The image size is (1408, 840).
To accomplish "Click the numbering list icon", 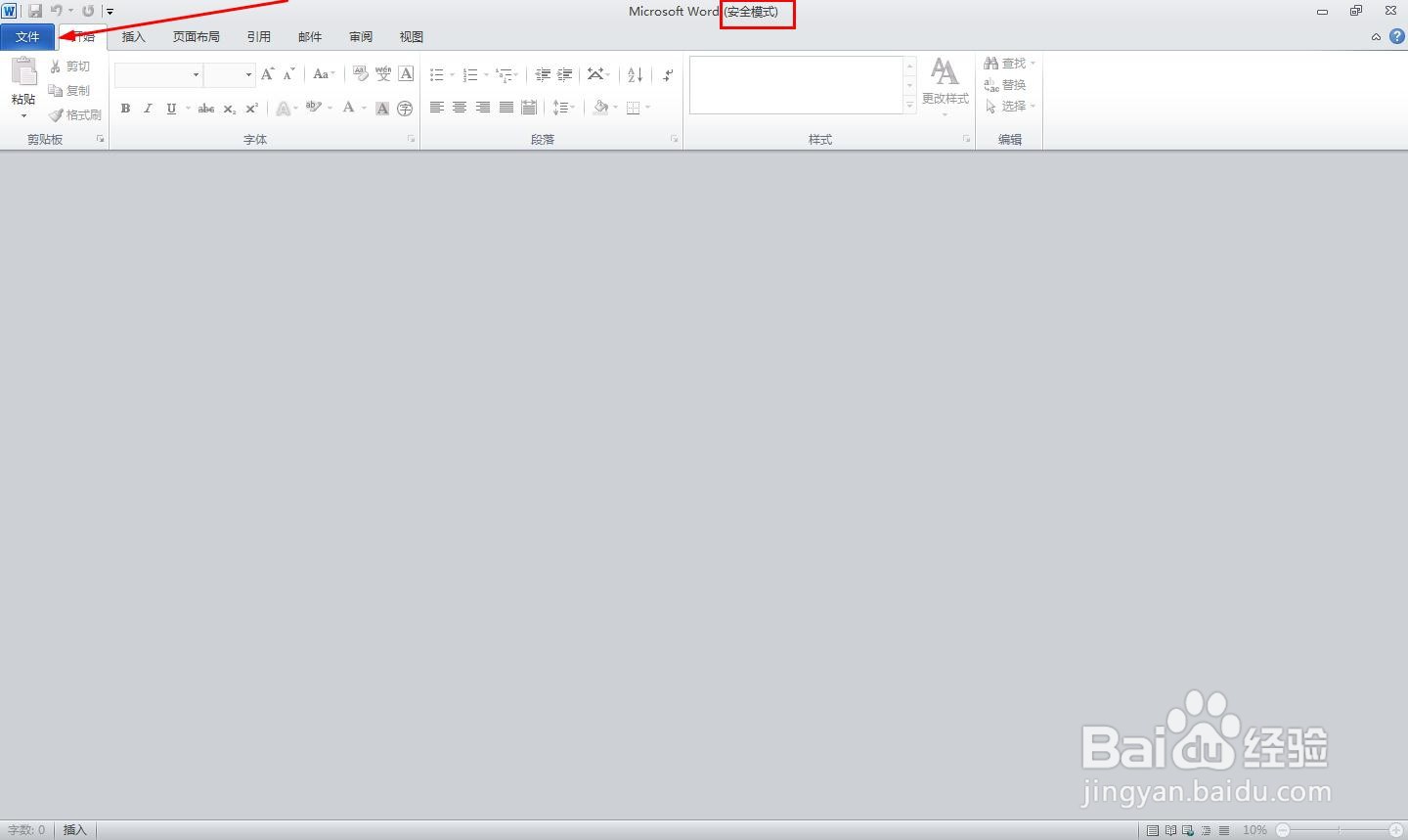I will click(x=470, y=74).
